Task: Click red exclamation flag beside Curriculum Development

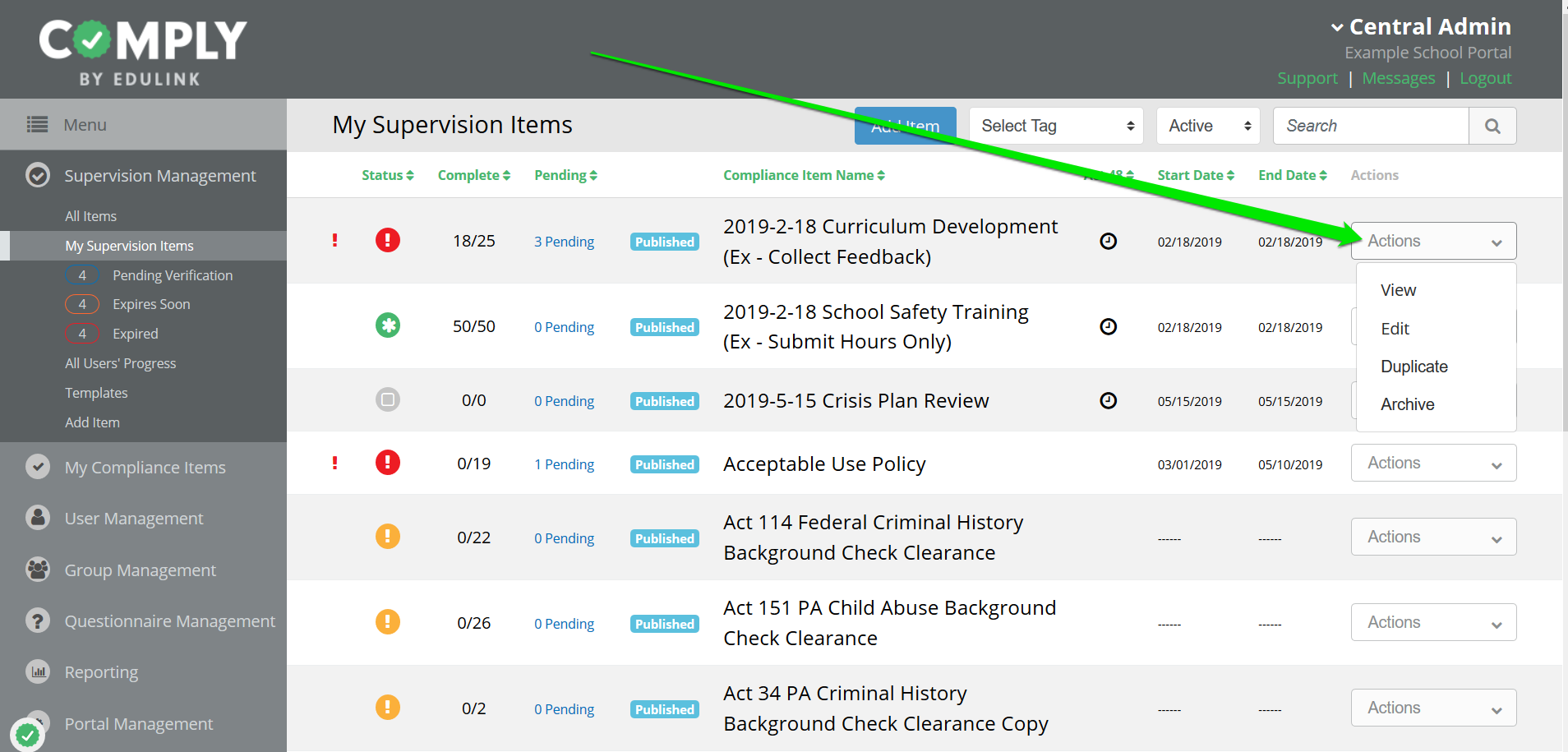Action: click(334, 240)
